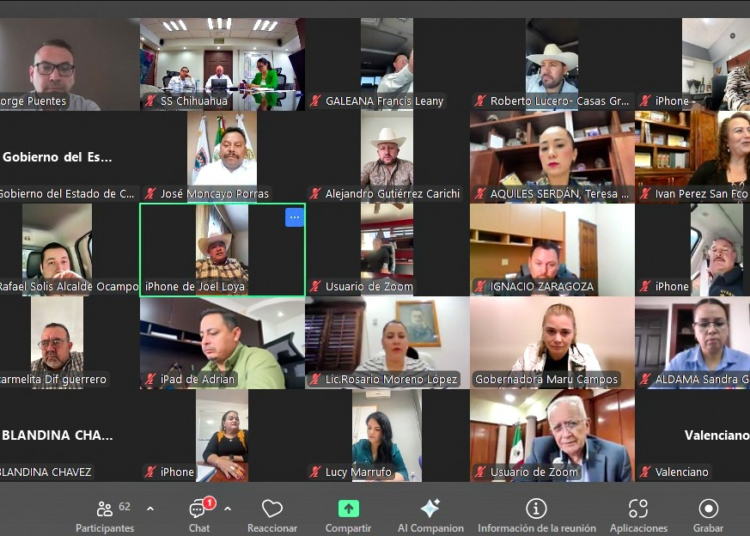750x536 pixels.
Task: Select the Carmelita Dif guerrero video tile
Action: tap(69, 342)
